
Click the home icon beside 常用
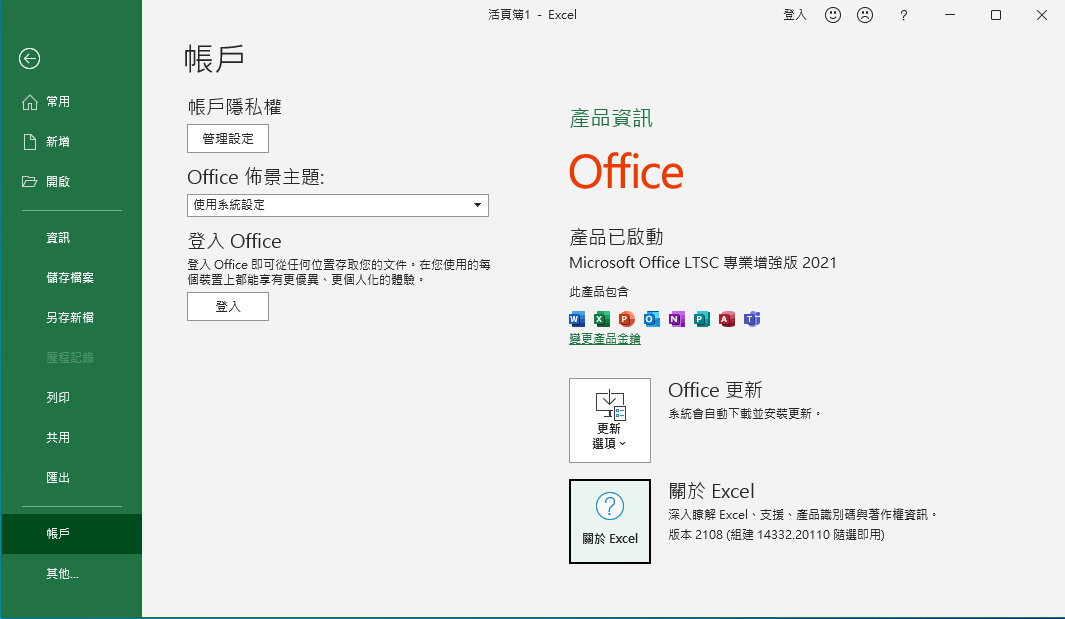pyautogui.click(x=29, y=102)
